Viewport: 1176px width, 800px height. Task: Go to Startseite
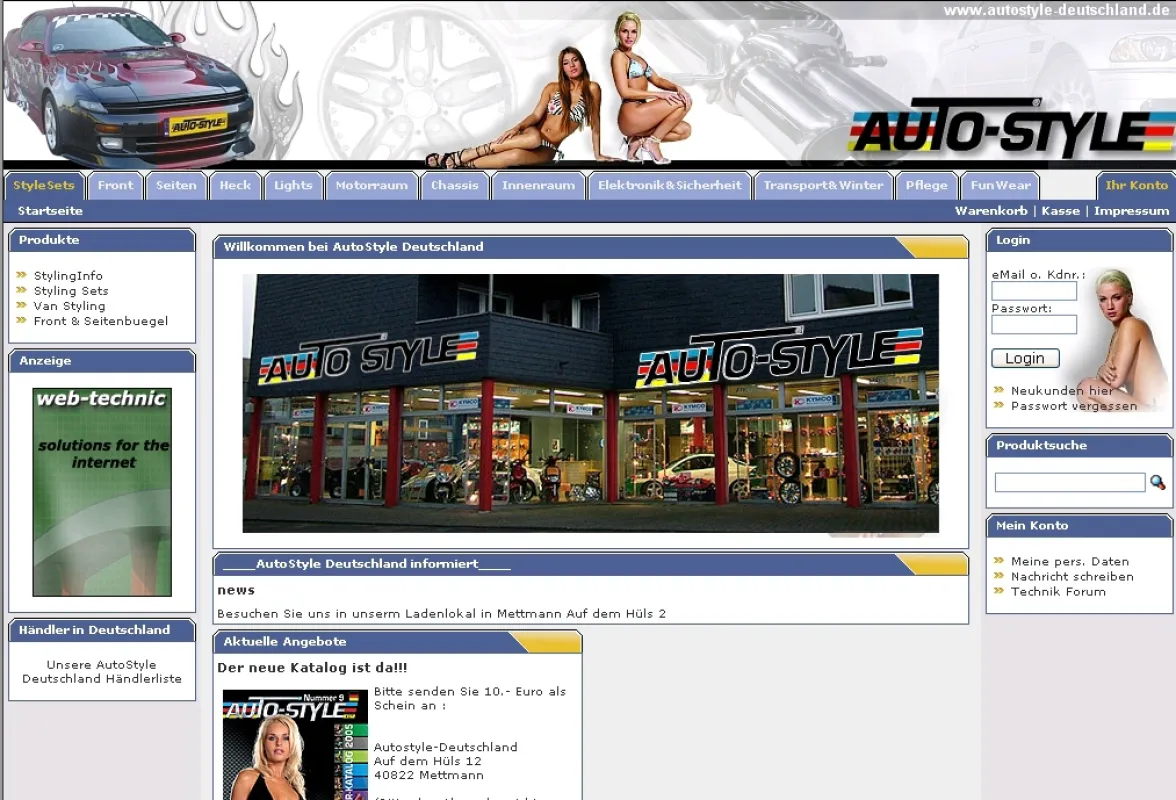pyautogui.click(x=50, y=211)
